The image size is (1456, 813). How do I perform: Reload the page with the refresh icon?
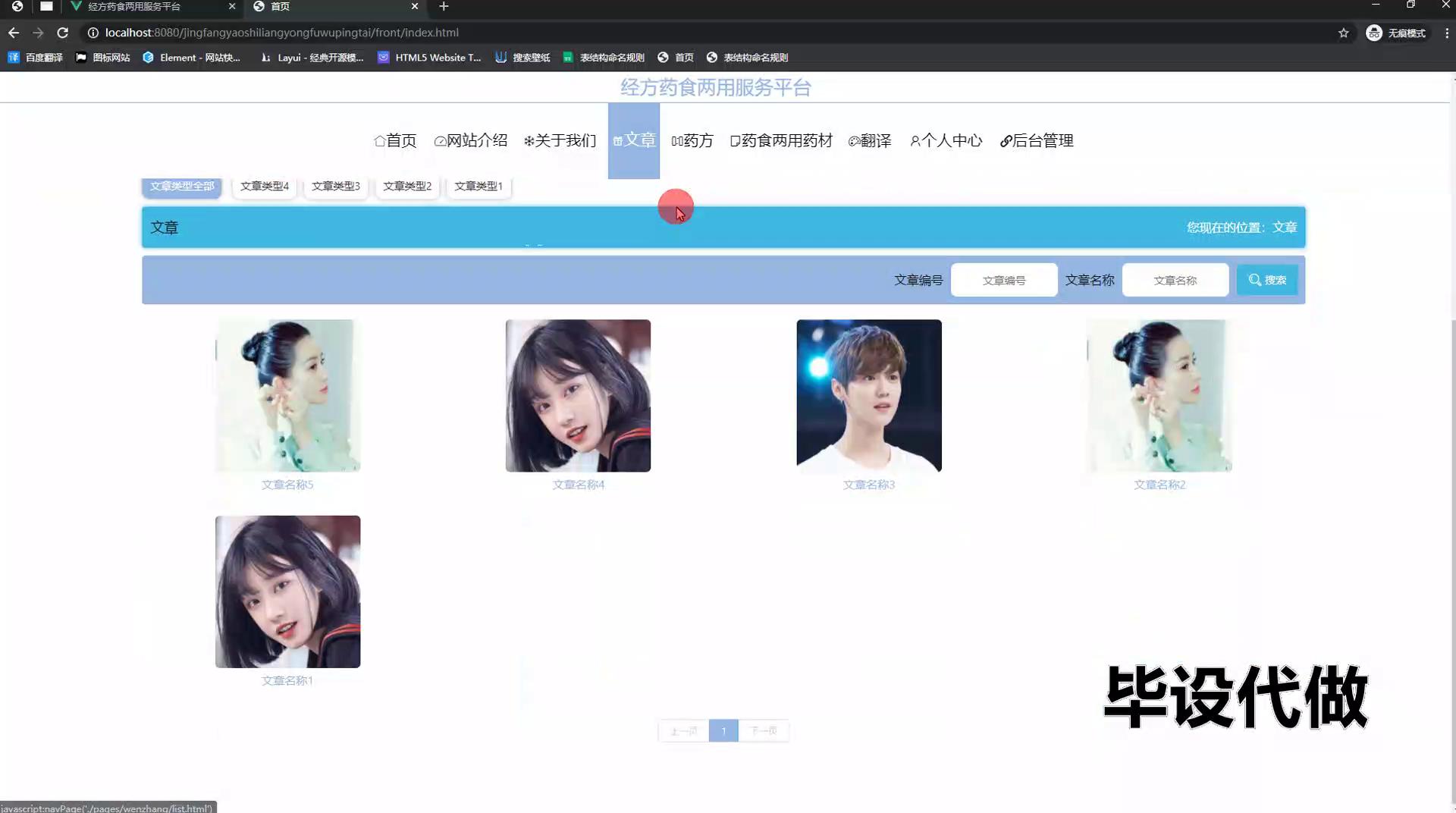[x=63, y=33]
